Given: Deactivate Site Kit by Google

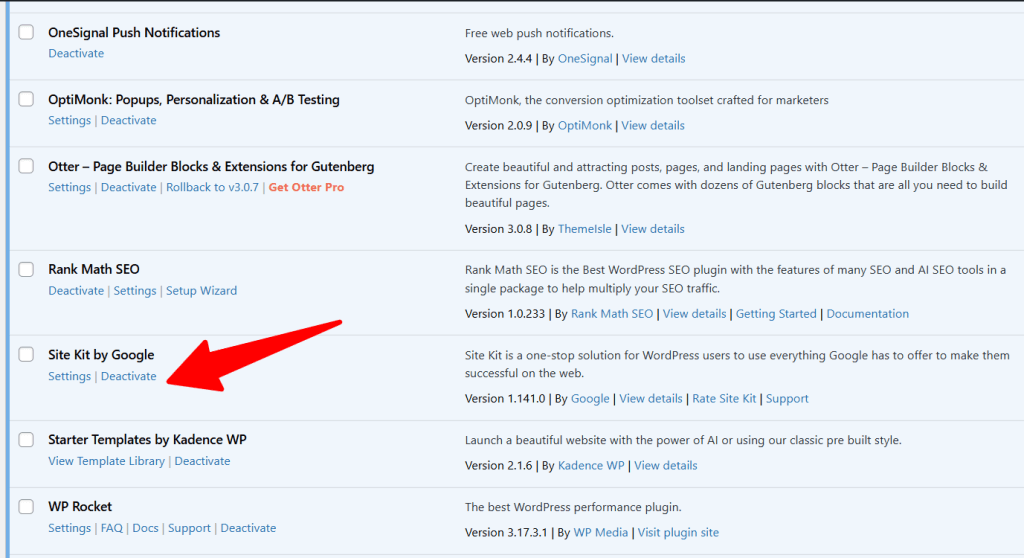Looking at the screenshot, I should [x=129, y=376].
